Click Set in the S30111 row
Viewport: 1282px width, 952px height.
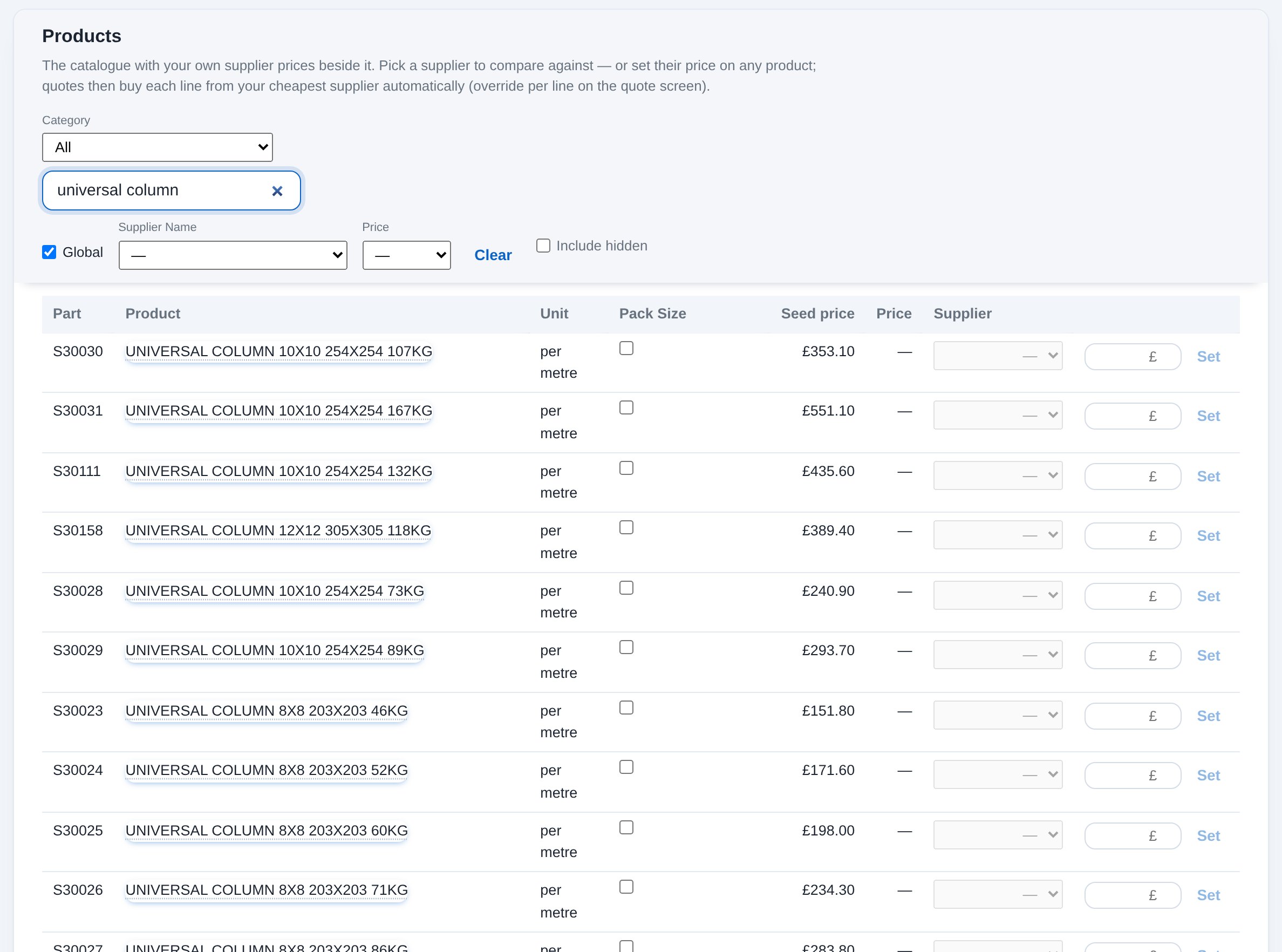1208,477
